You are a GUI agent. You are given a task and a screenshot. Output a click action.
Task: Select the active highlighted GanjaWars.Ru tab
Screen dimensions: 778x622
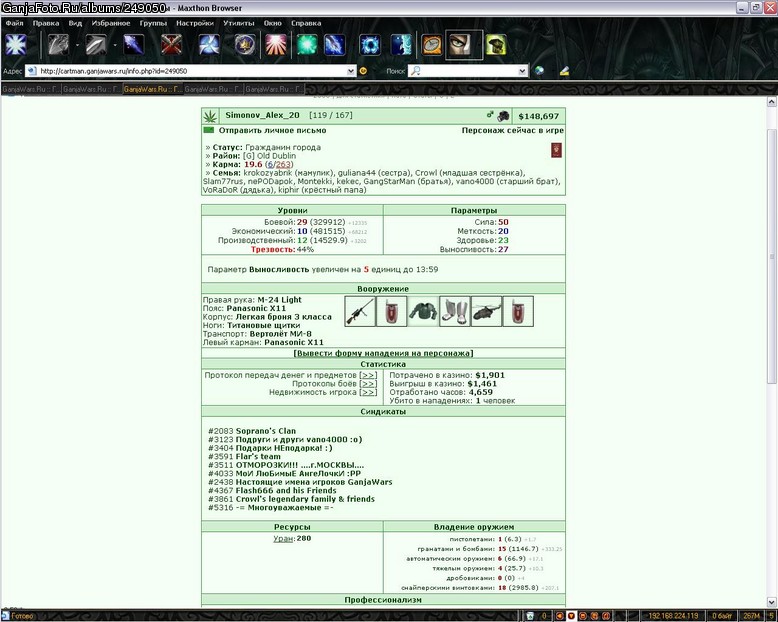[153, 89]
